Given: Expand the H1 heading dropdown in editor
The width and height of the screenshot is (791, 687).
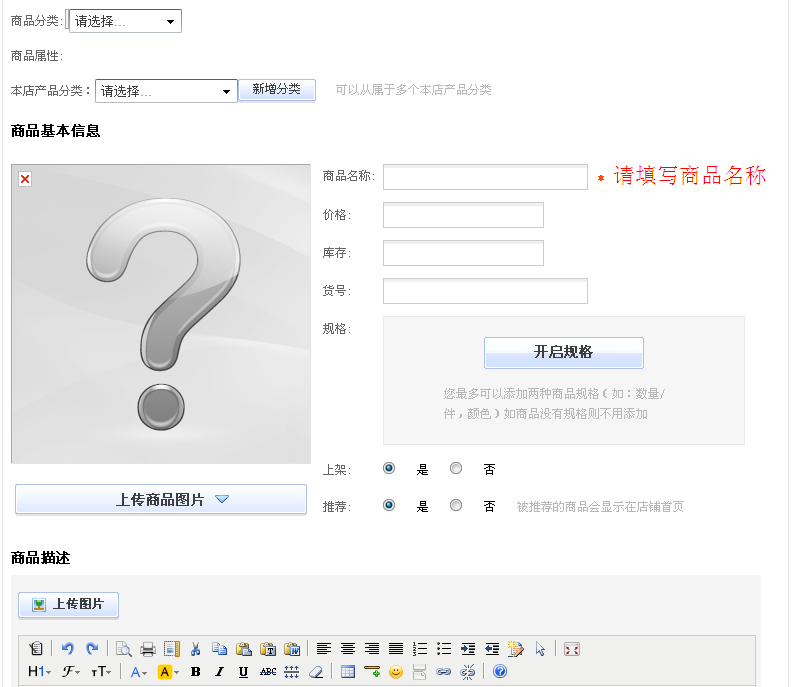Looking at the screenshot, I should pyautogui.click(x=39, y=672).
